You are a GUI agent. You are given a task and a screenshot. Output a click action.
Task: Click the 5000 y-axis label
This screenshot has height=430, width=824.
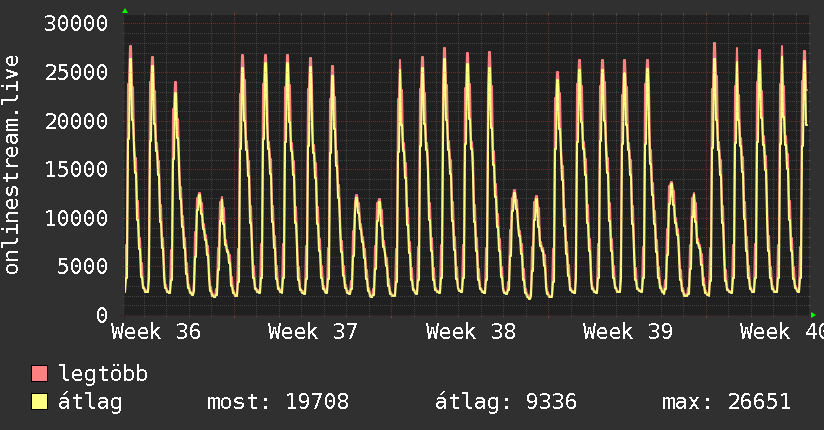(x=83, y=267)
